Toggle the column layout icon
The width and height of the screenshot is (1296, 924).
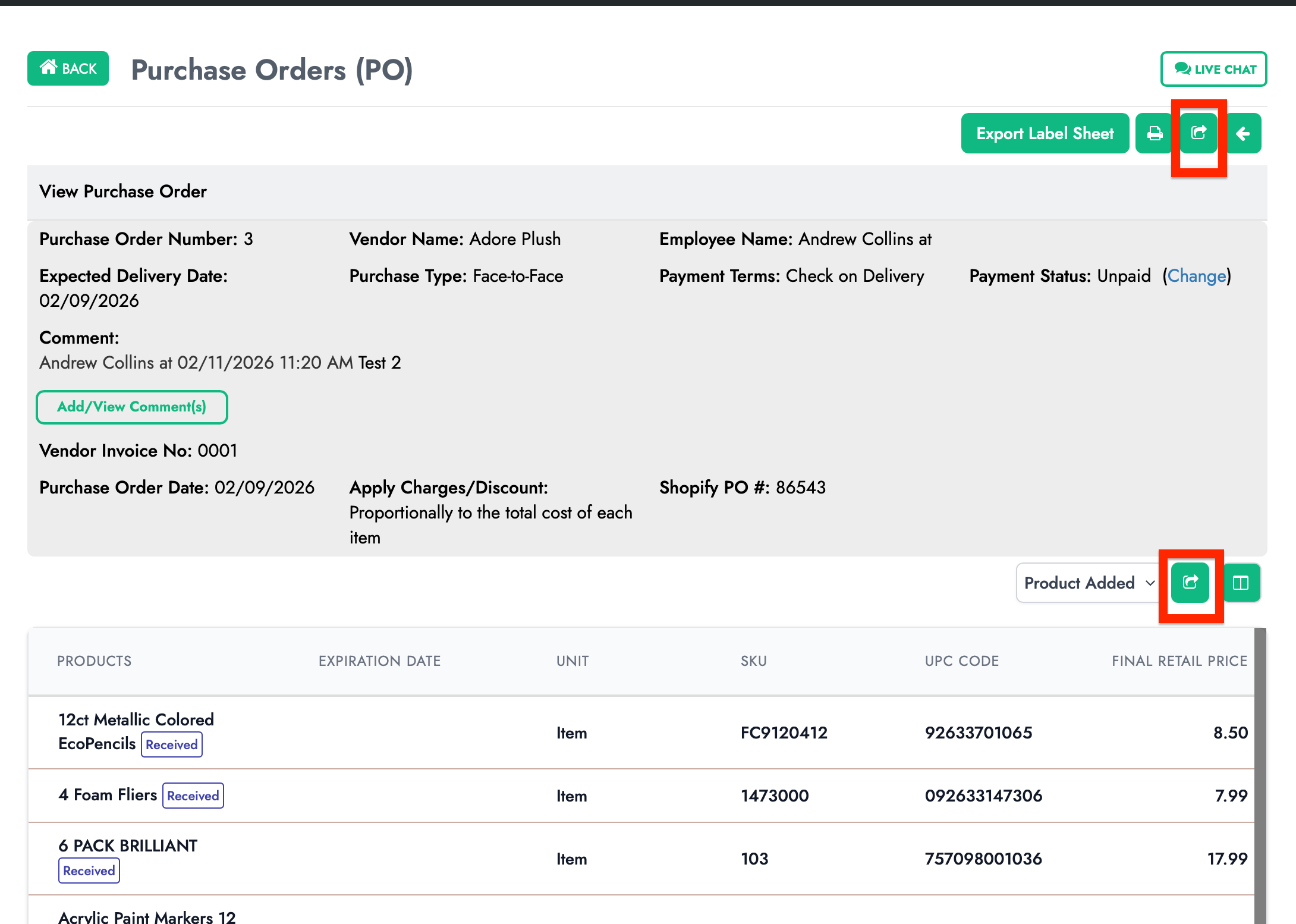(1241, 583)
